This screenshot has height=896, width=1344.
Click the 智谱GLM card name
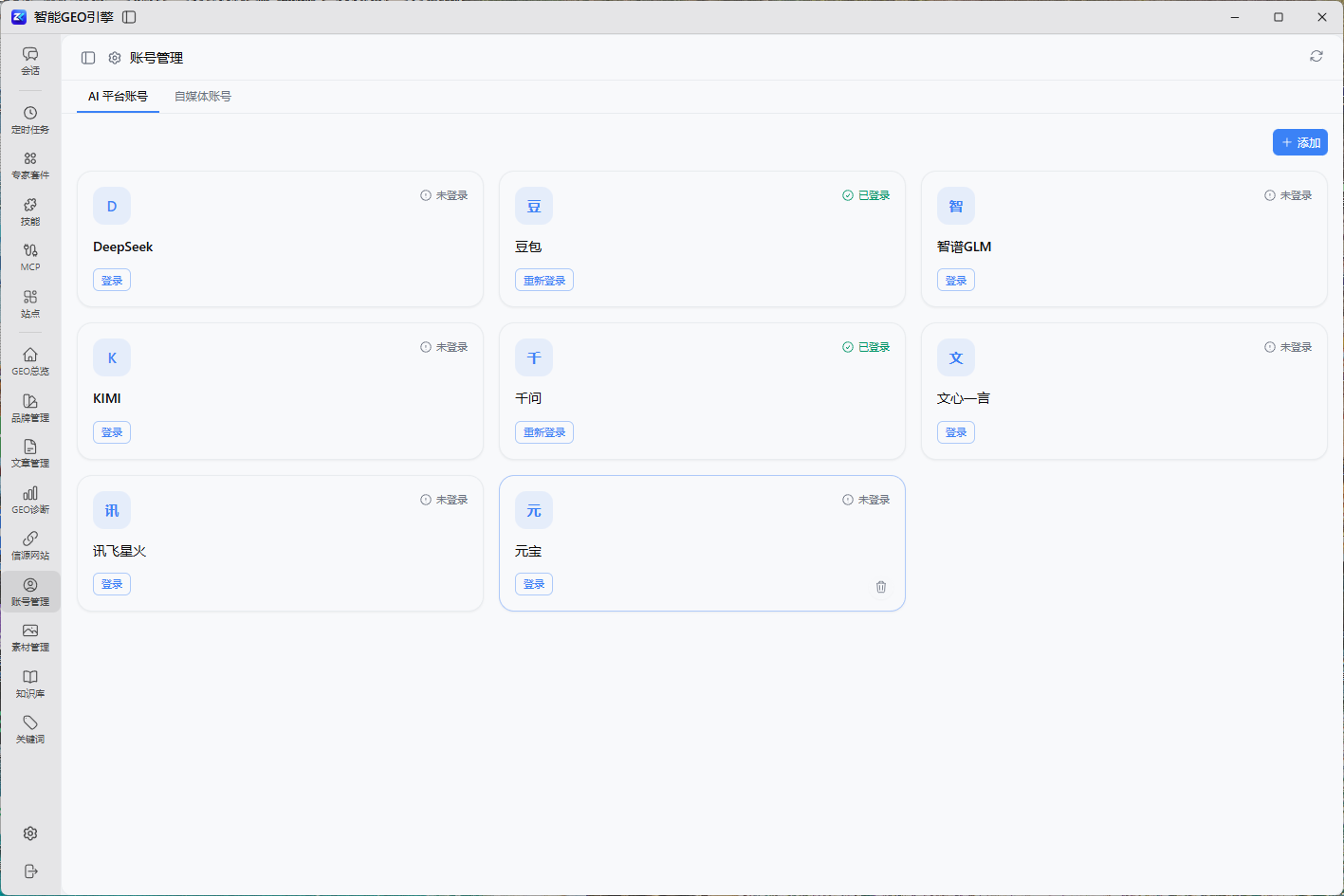point(964,247)
